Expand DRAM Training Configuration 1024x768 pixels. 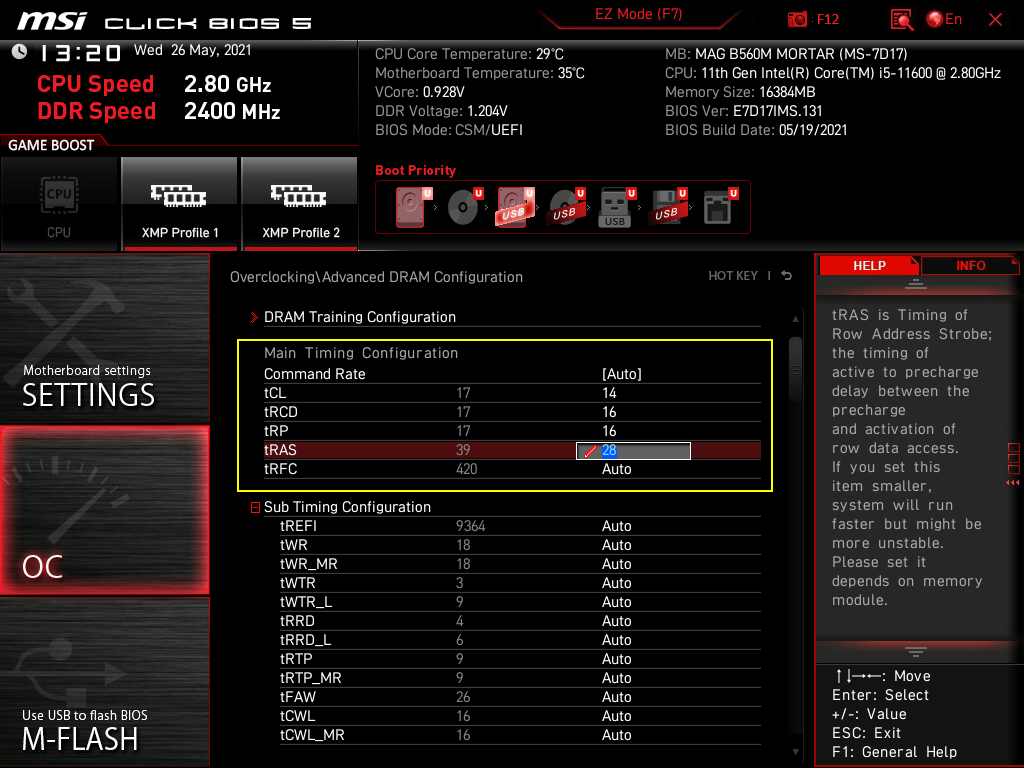(359, 317)
